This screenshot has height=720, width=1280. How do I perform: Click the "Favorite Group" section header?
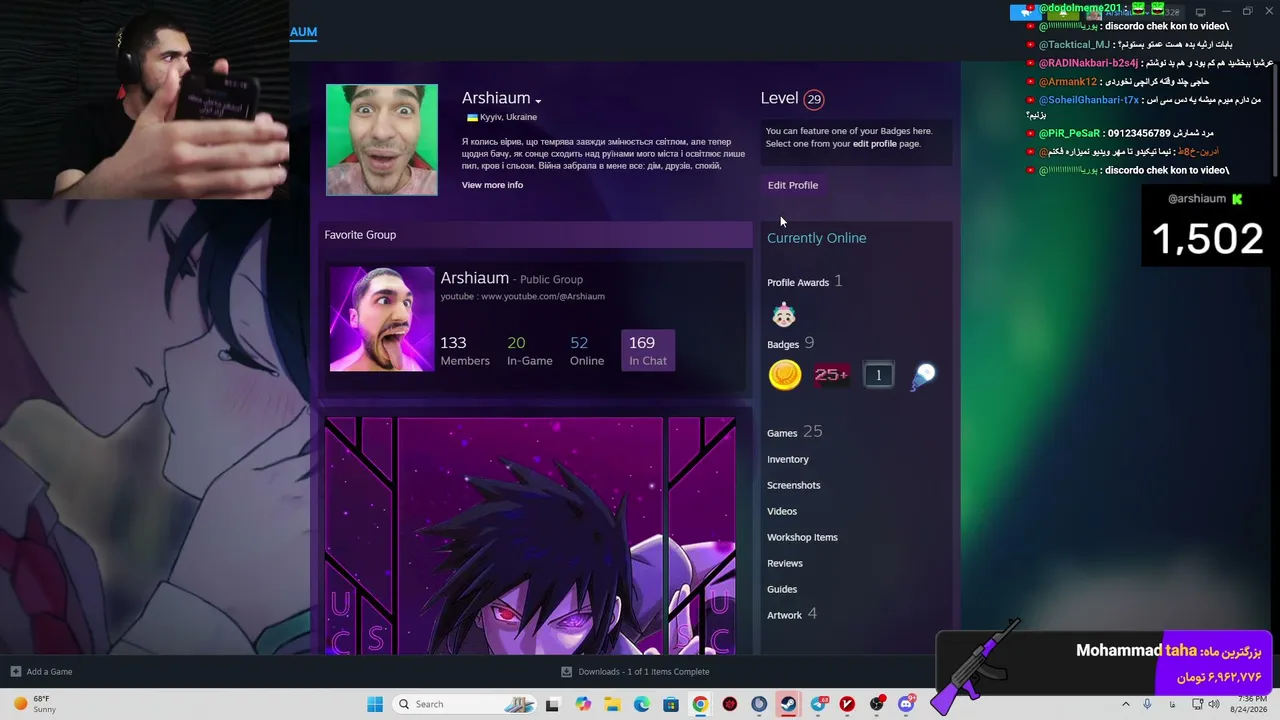click(360, 235)
